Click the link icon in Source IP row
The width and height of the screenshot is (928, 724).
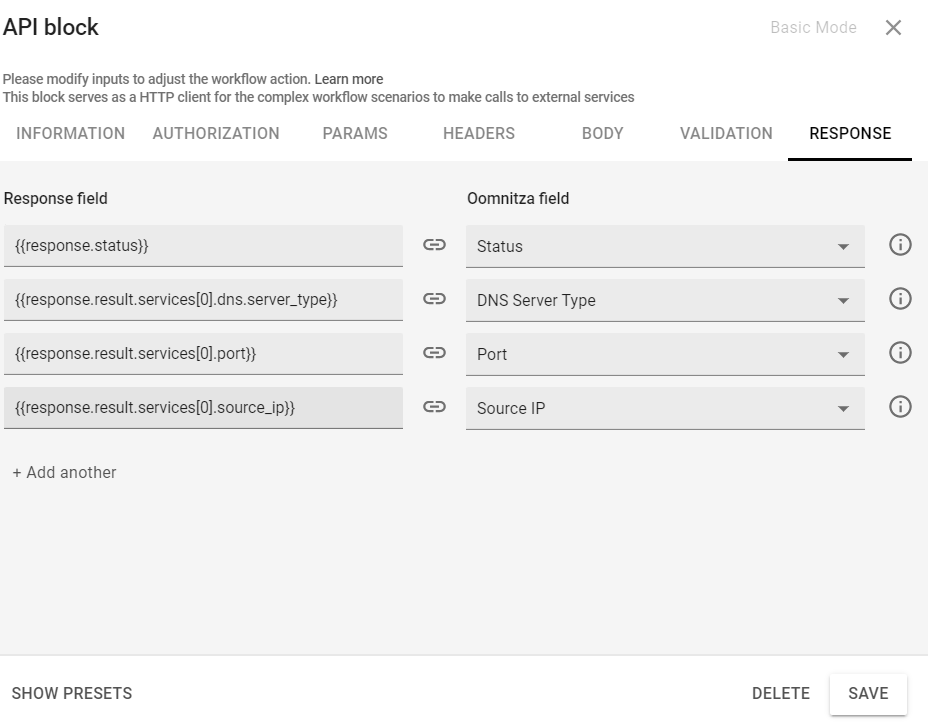434,408
